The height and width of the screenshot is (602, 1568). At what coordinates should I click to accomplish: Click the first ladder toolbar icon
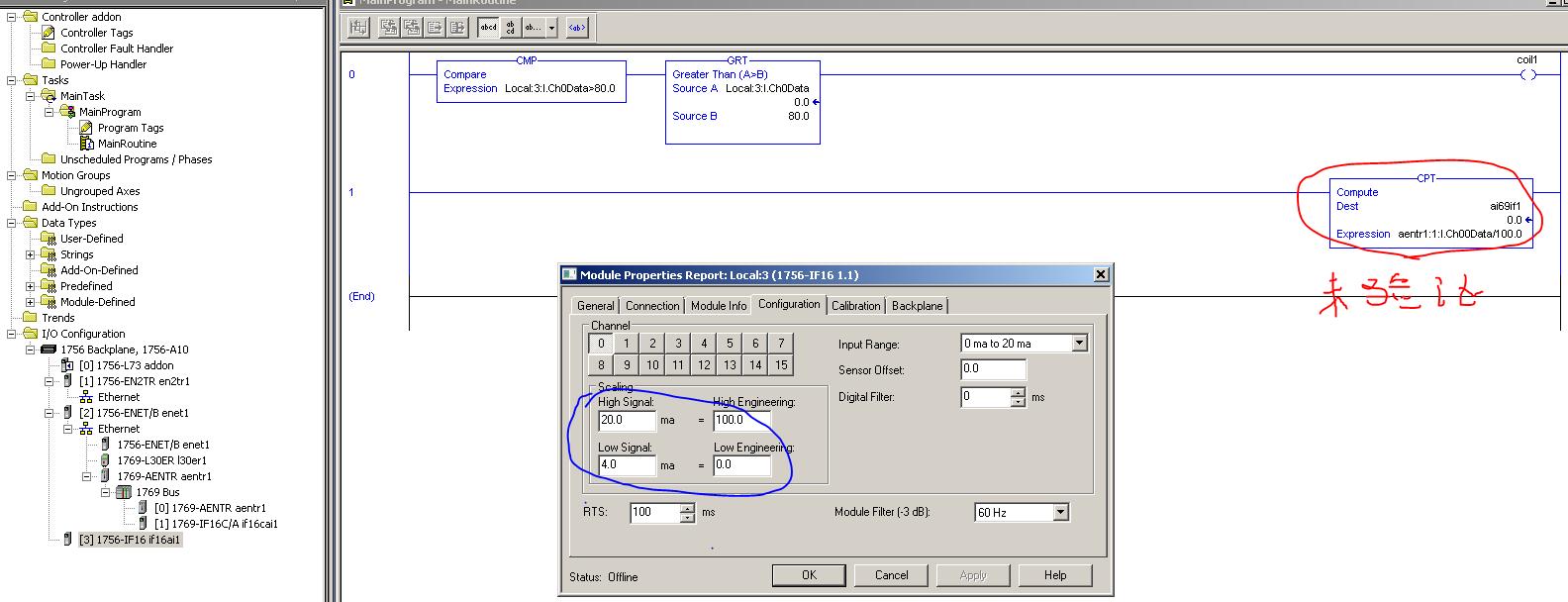point(359,28)
